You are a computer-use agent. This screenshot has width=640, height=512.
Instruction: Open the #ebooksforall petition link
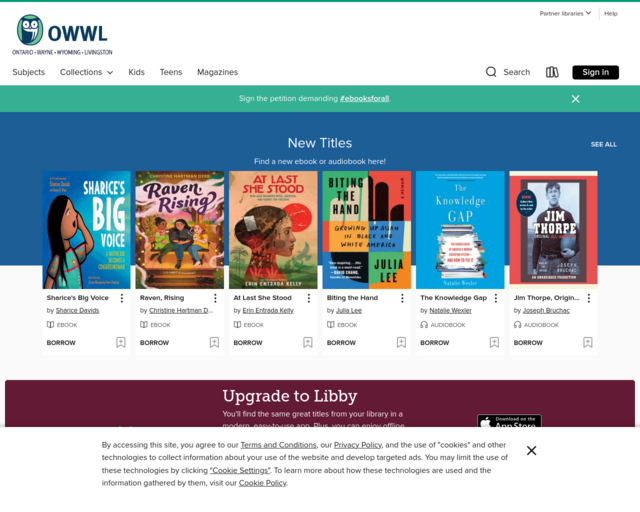pyautogui.click(x=364, y=98)
